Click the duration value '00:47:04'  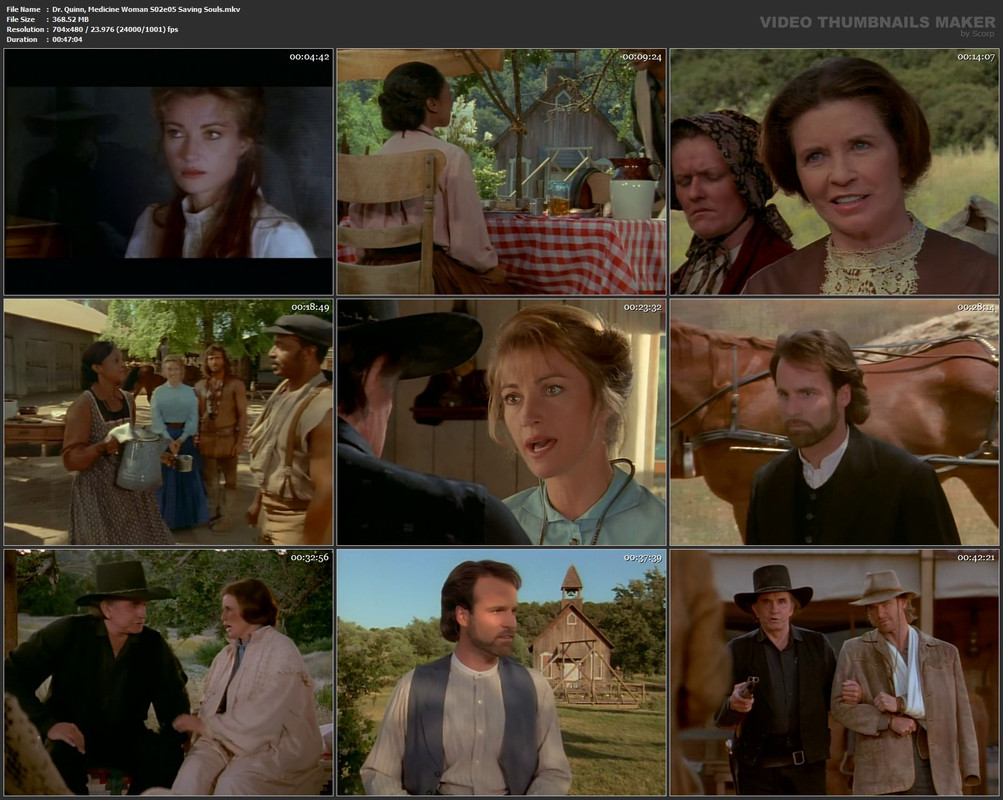point(67,40)
